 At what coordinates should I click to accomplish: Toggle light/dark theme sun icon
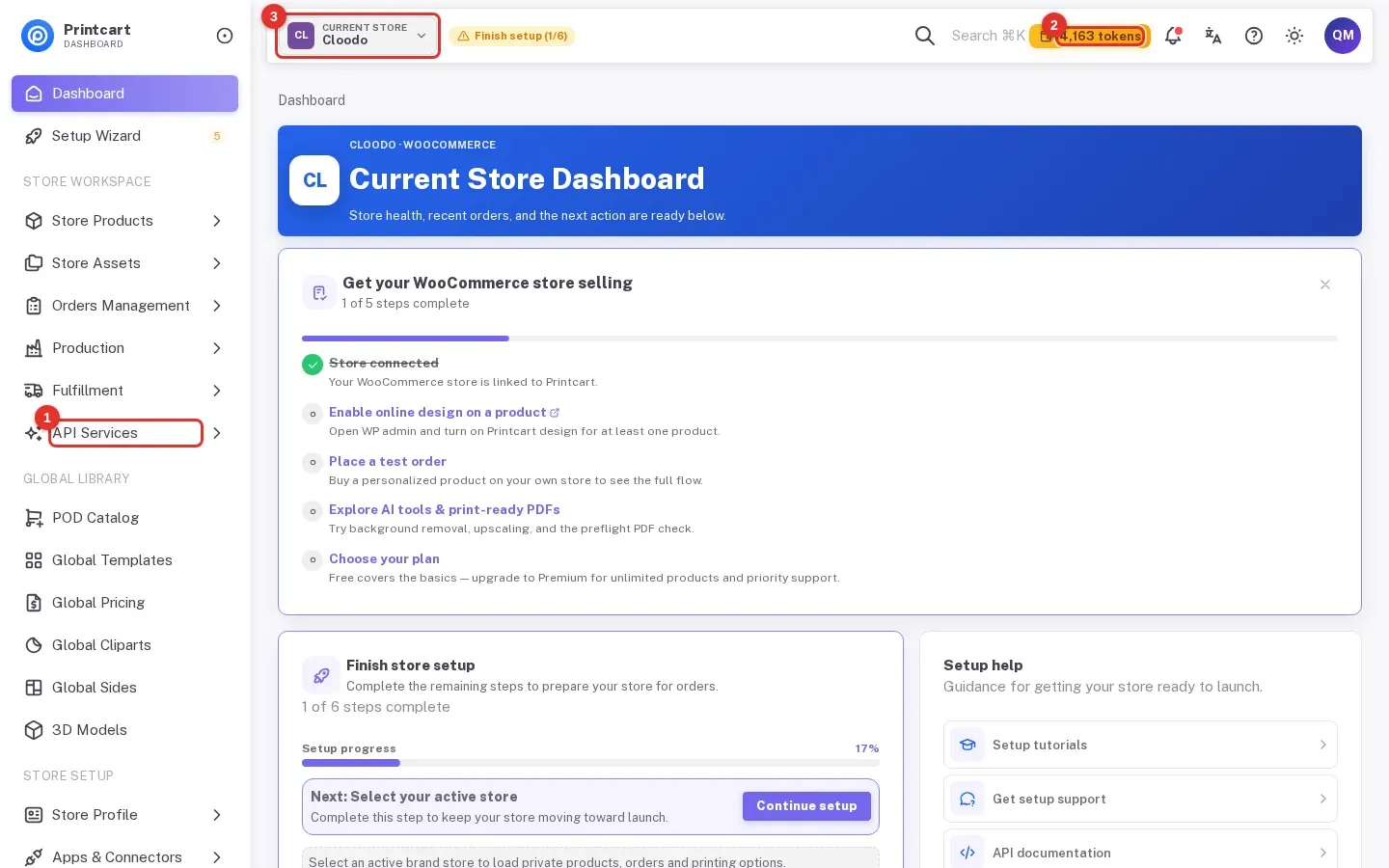click(1294, 36)
